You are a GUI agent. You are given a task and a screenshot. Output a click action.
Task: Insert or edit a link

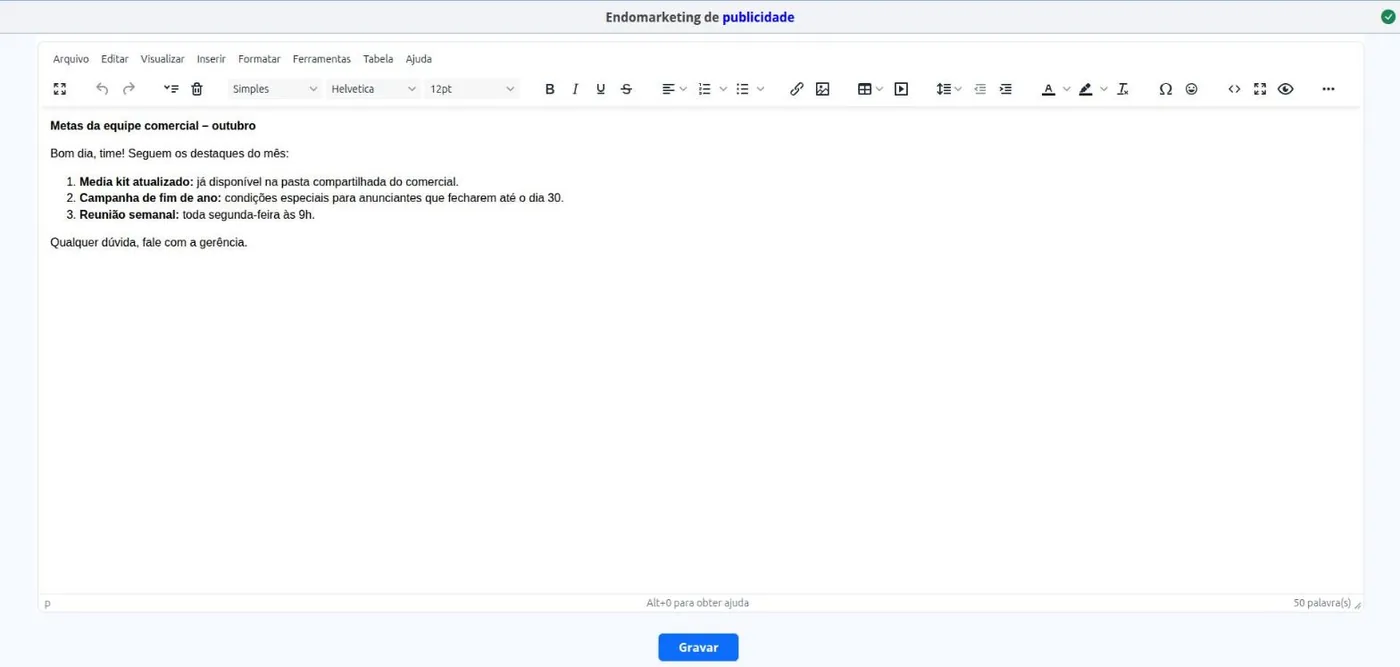(x=797, y=89)
